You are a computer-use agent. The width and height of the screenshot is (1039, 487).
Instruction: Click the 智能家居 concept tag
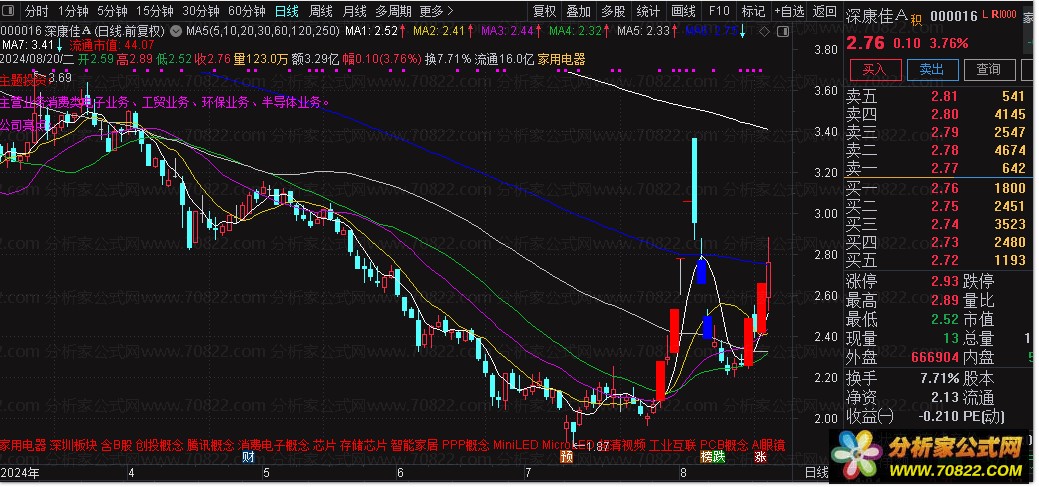[x=414, y=445]
